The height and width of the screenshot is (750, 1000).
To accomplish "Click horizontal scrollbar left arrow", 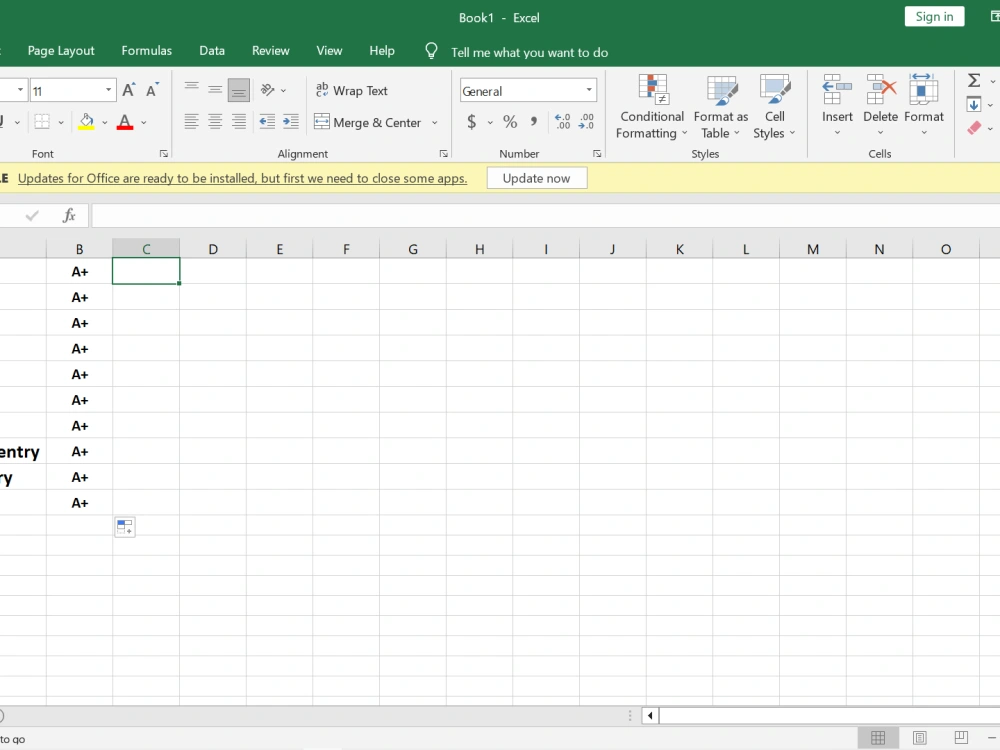I will (x=650, y=716).
